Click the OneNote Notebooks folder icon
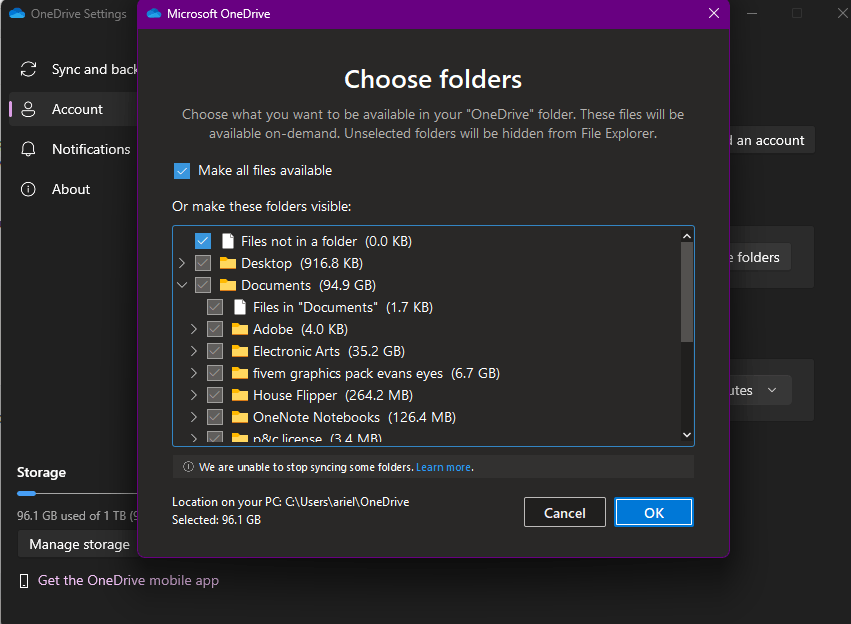Image resolution: width=851 pixels, height=624 pixels. pos(239,417)
